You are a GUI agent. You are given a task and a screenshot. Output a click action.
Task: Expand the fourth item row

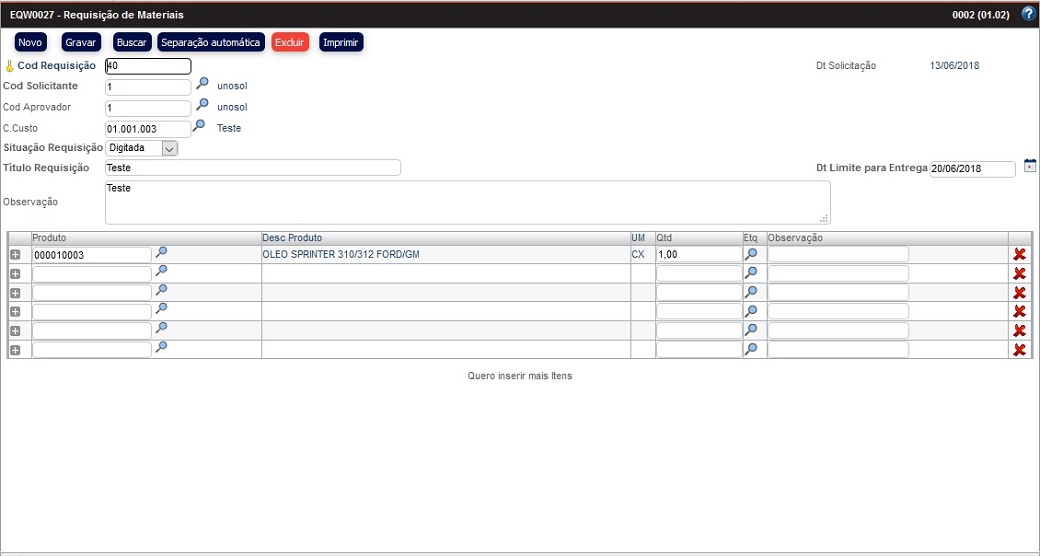[x=15, y=312]
